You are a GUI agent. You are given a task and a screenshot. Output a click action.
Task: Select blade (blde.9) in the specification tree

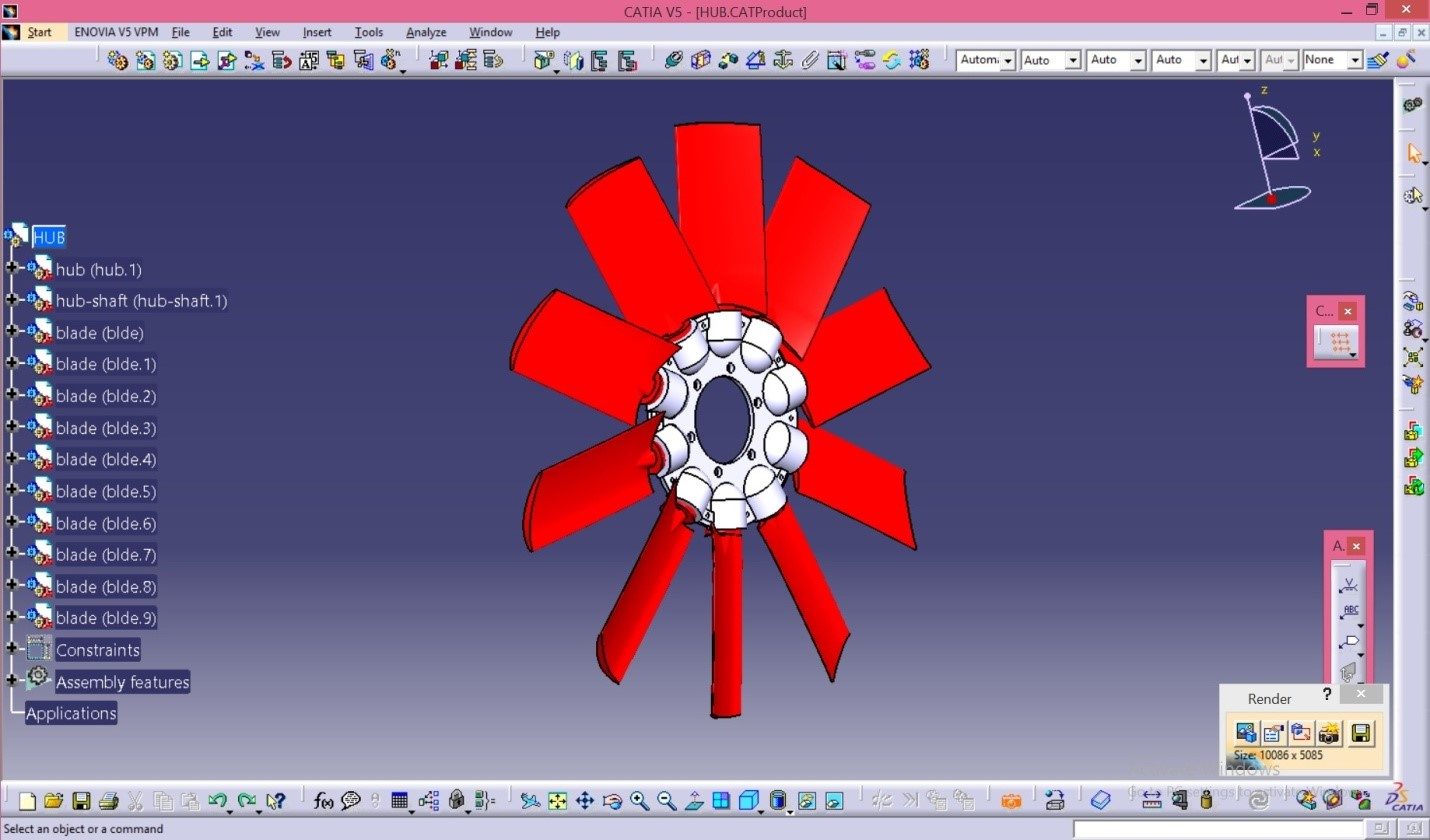click(106, 618)
